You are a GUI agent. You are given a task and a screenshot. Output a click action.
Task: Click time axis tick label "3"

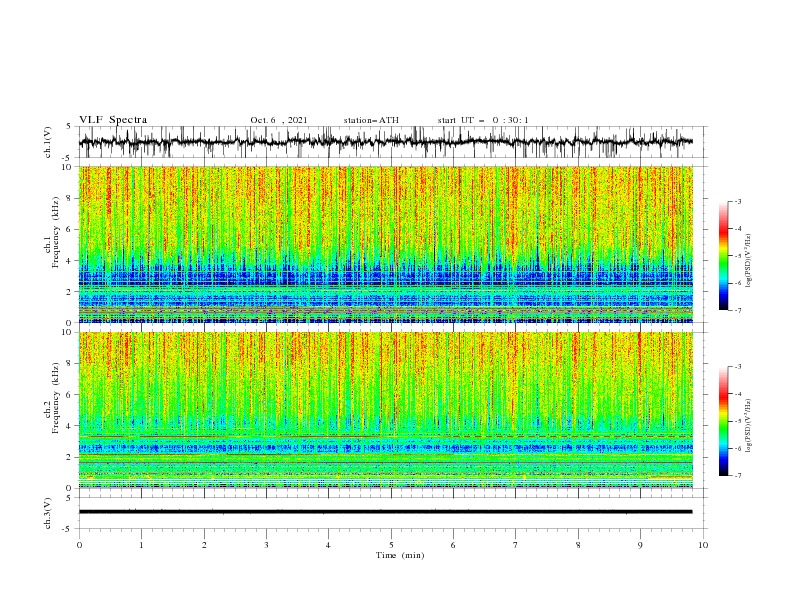[266, 545]
